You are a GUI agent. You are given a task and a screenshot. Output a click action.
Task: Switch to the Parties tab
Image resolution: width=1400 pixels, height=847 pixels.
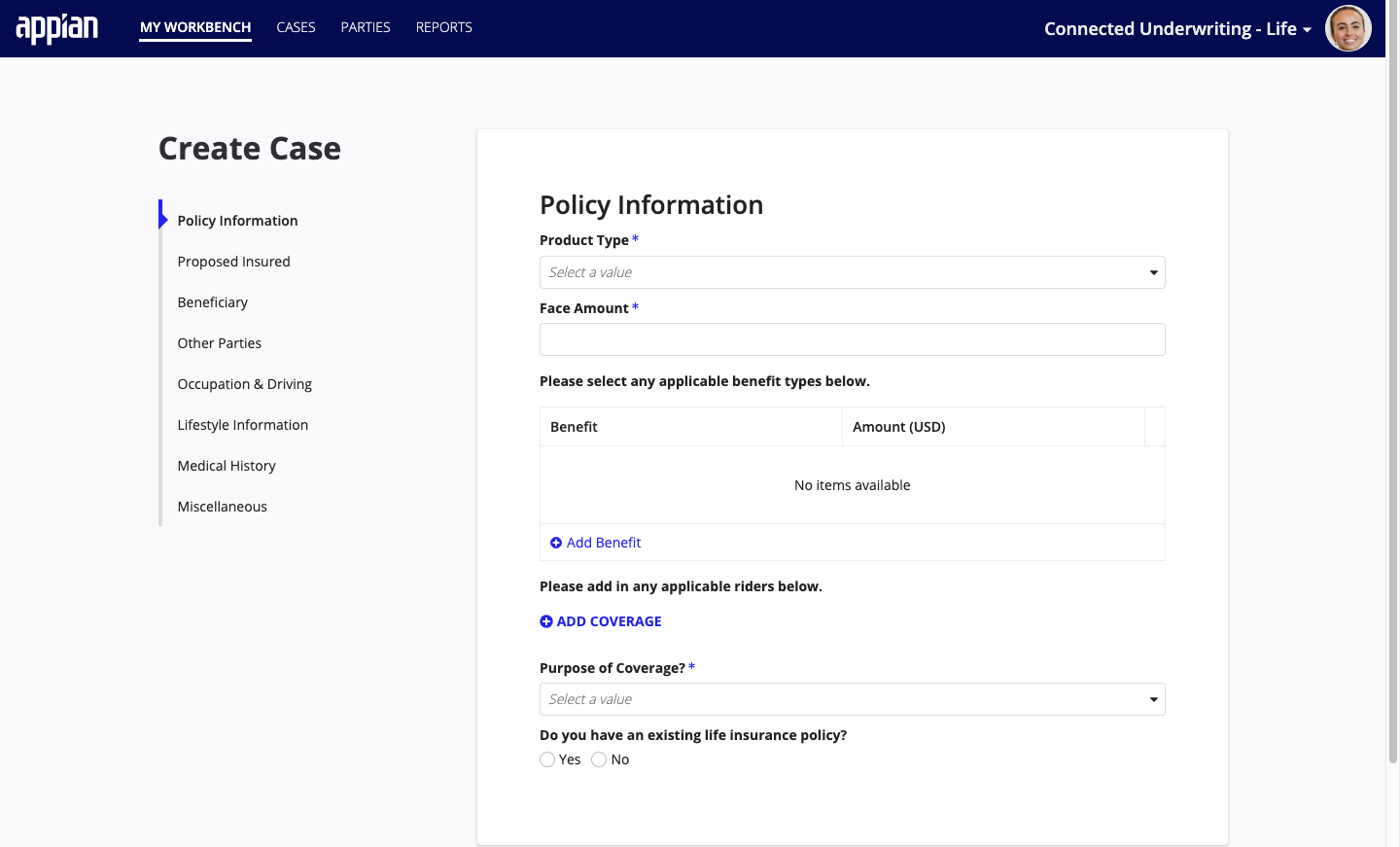coord(366,27)
